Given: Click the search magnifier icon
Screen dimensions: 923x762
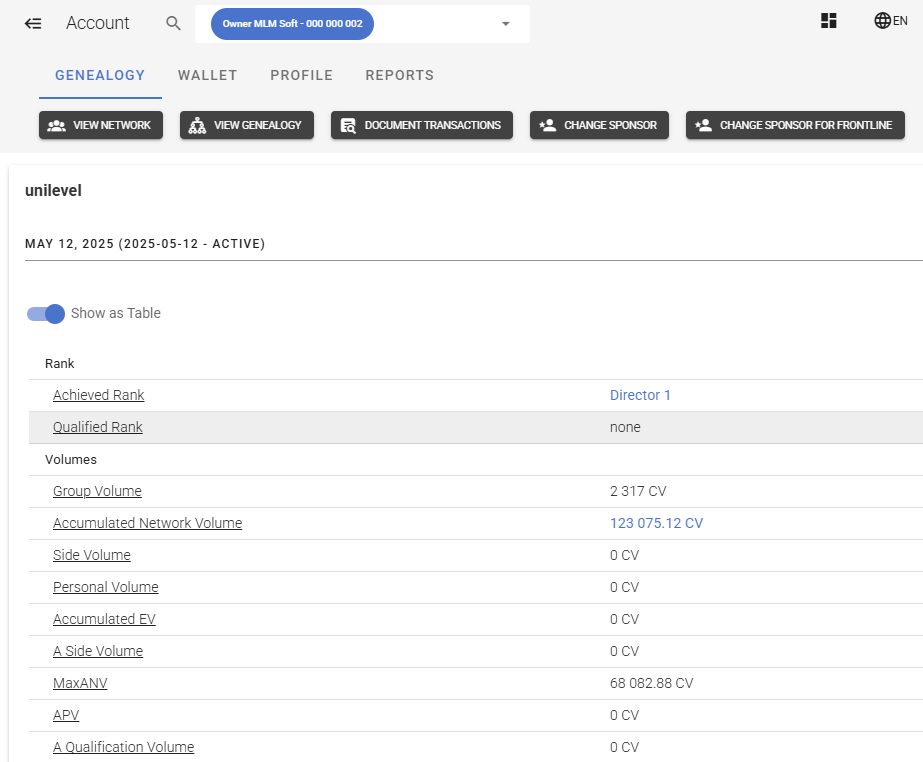Looking at the screenshot, I should tap(173, 23).
